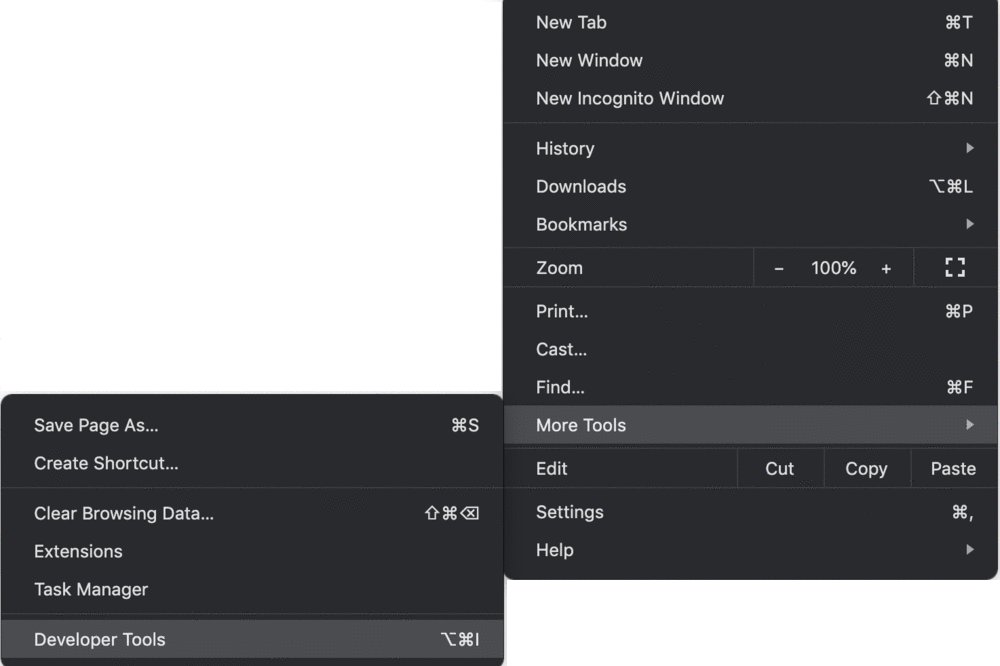Open a New Tab
The image size is (1000, 666).
751,22
